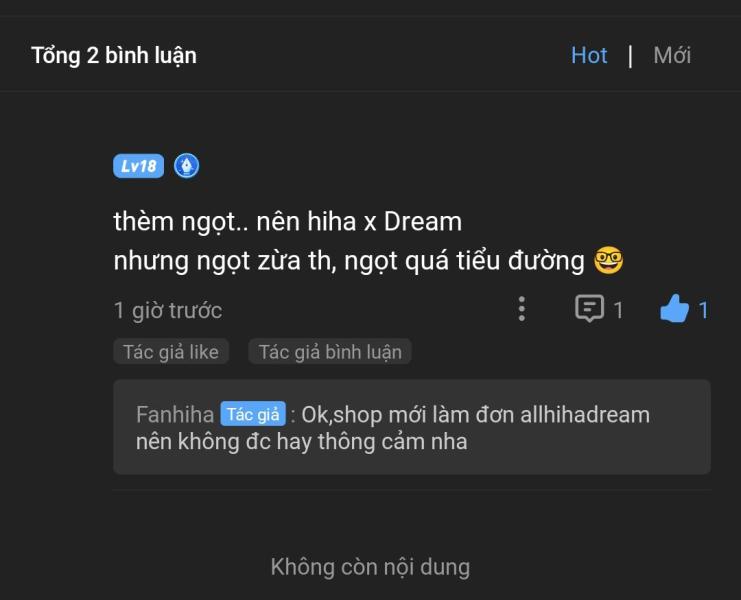The height and width of the screenshot is (600, 741).
Task: Click the blue pen-nib author badge
Action: pyautogui.click(x=187, y=166)
